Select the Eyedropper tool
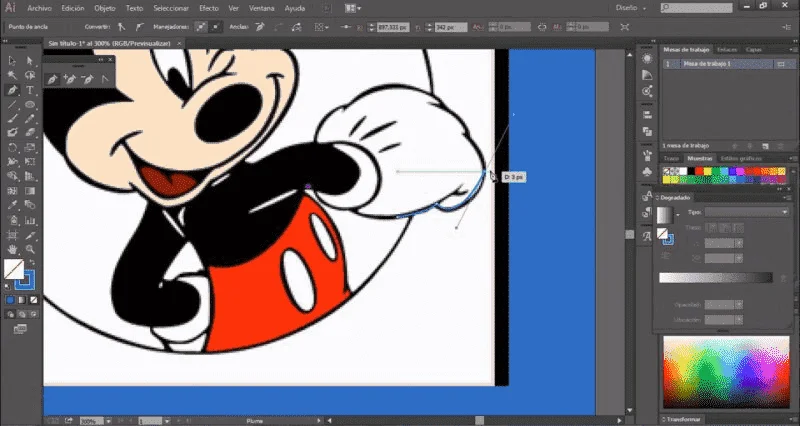 pyautogui.click(x=12, y=206)
